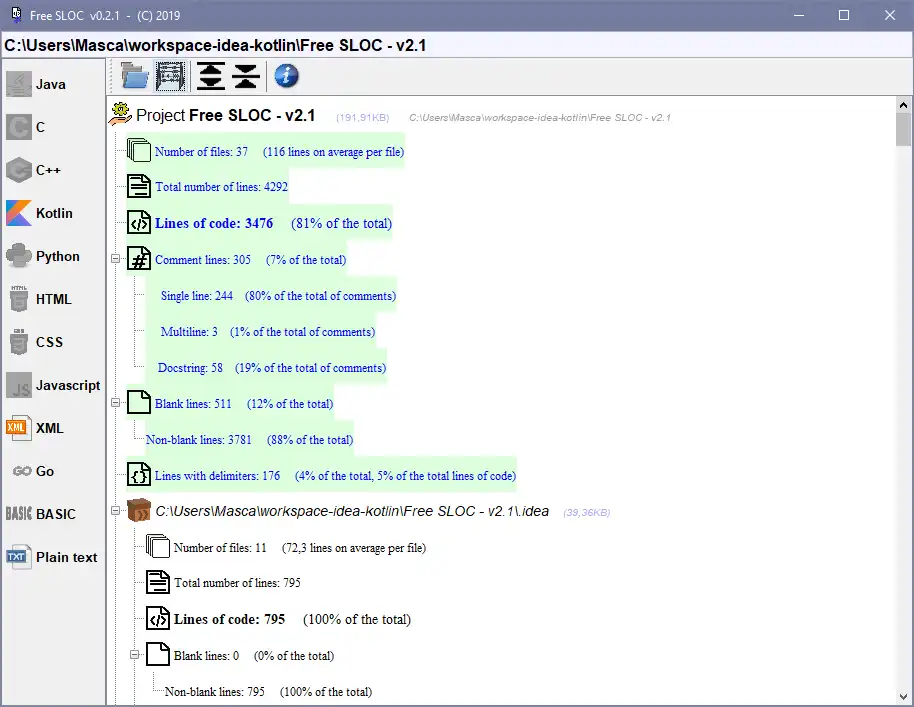
Task: Click the code icon beside 'Lines of code: 3476'
Action: pyautogui.click(x=139, y=223)
